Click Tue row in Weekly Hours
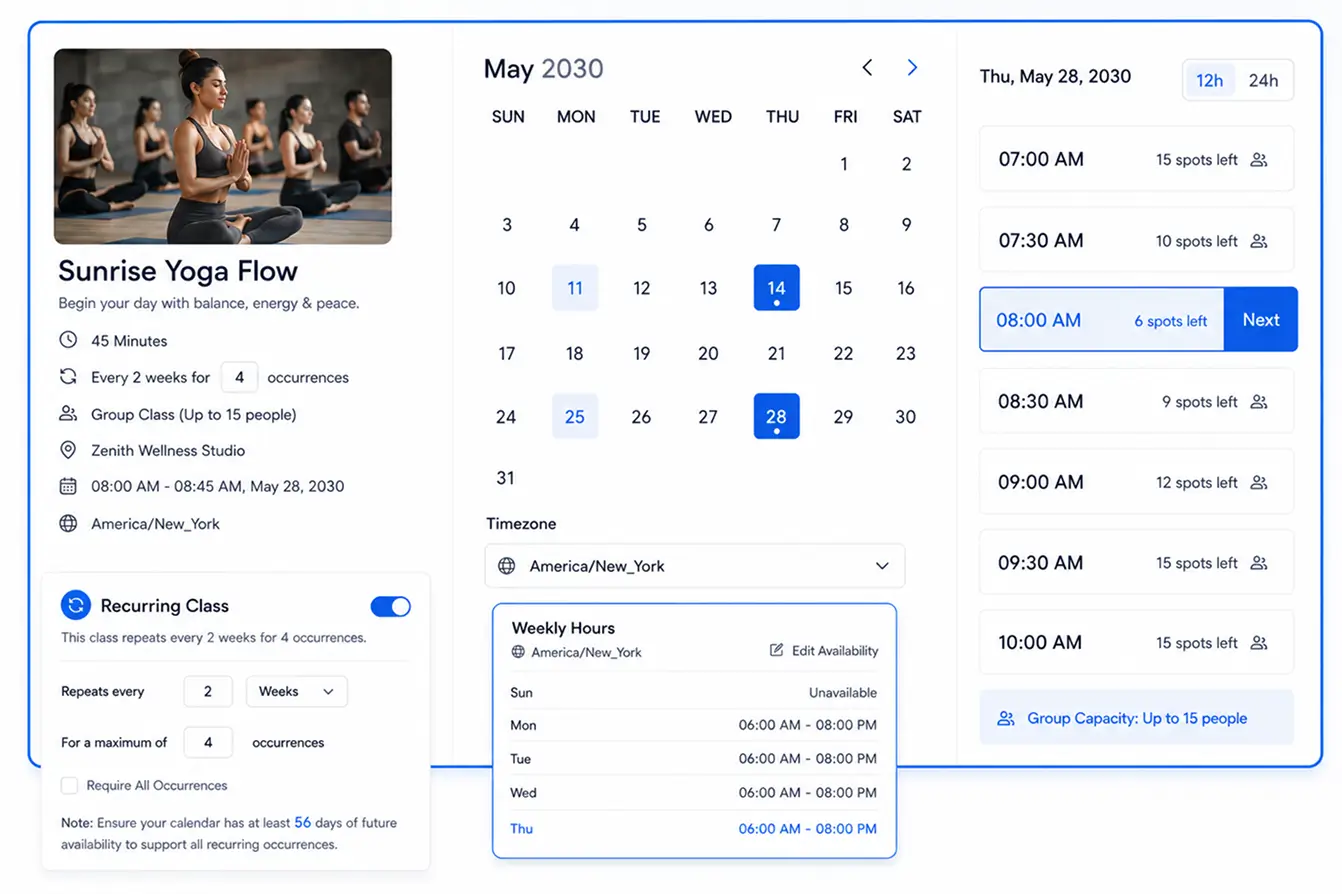 click(x=694, y=759)
